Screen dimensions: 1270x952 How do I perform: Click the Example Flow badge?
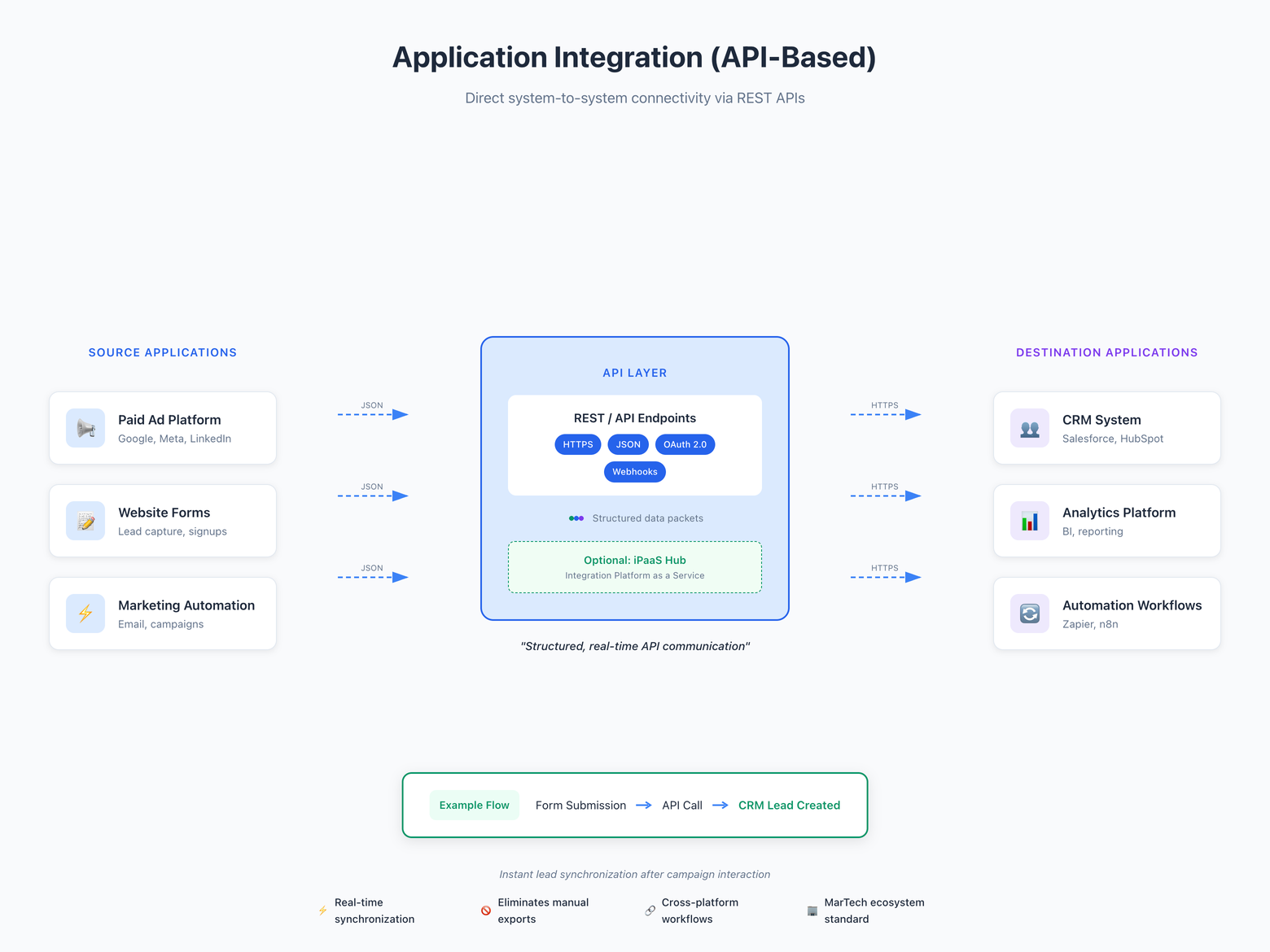(474, 805)
